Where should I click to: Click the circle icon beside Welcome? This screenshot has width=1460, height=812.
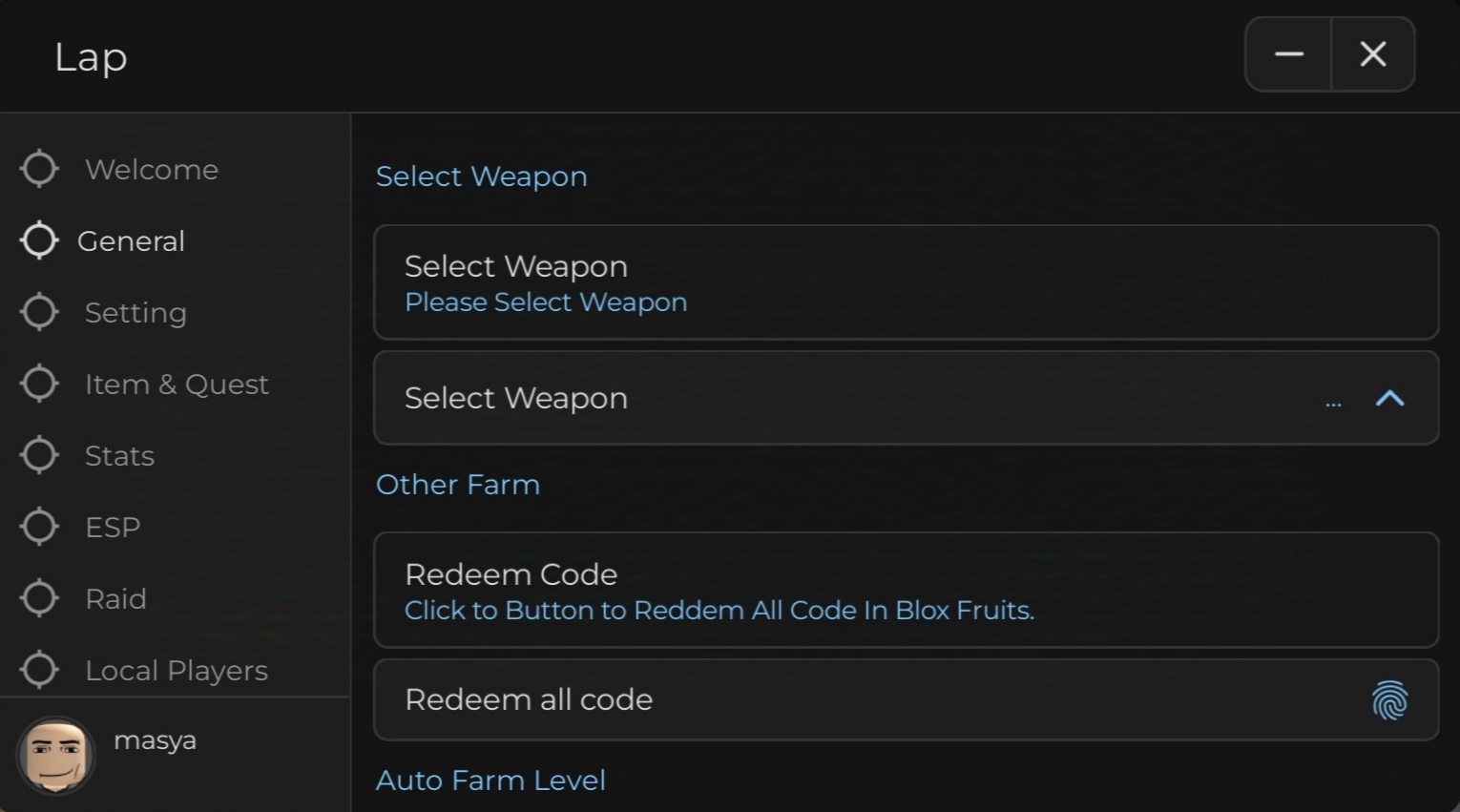click(x=39, y=169)
